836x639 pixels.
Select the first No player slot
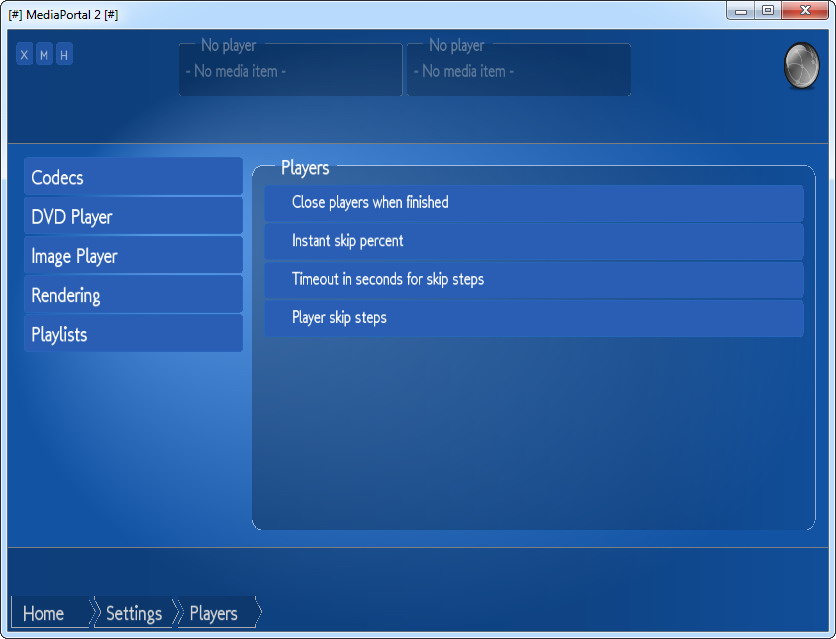point(291,67)
